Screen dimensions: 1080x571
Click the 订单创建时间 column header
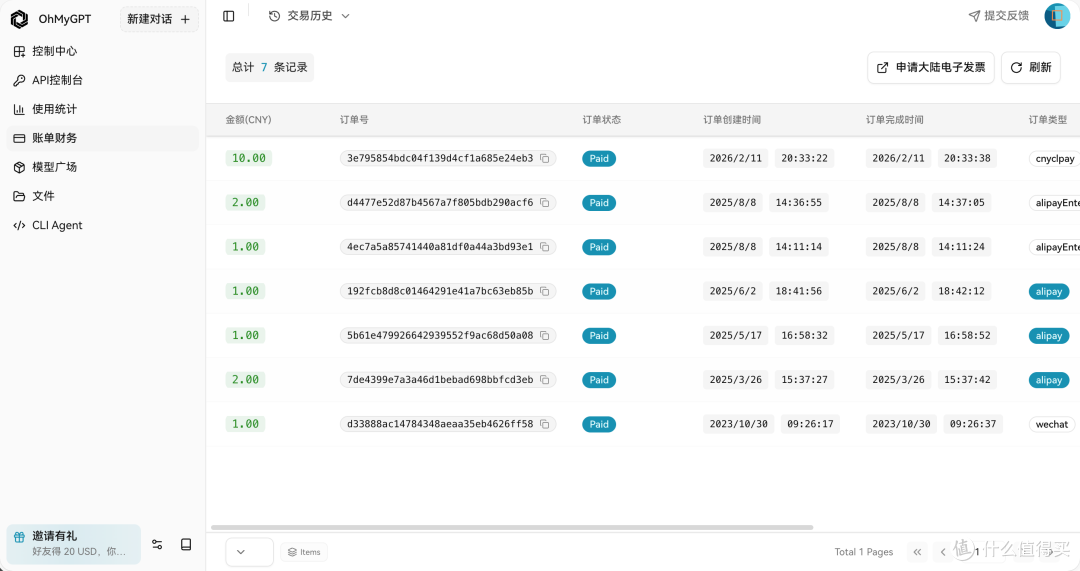coord(732,120)
